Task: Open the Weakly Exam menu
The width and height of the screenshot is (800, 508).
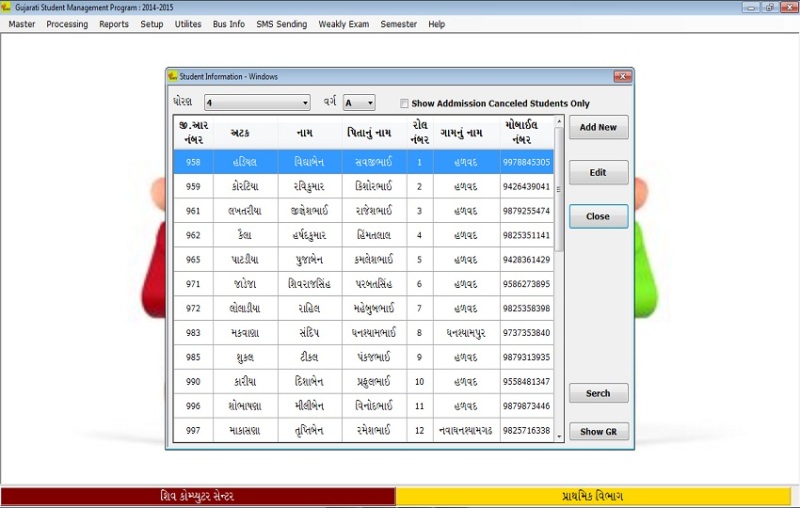Action: pyautogui.click(x=343, y=24)
